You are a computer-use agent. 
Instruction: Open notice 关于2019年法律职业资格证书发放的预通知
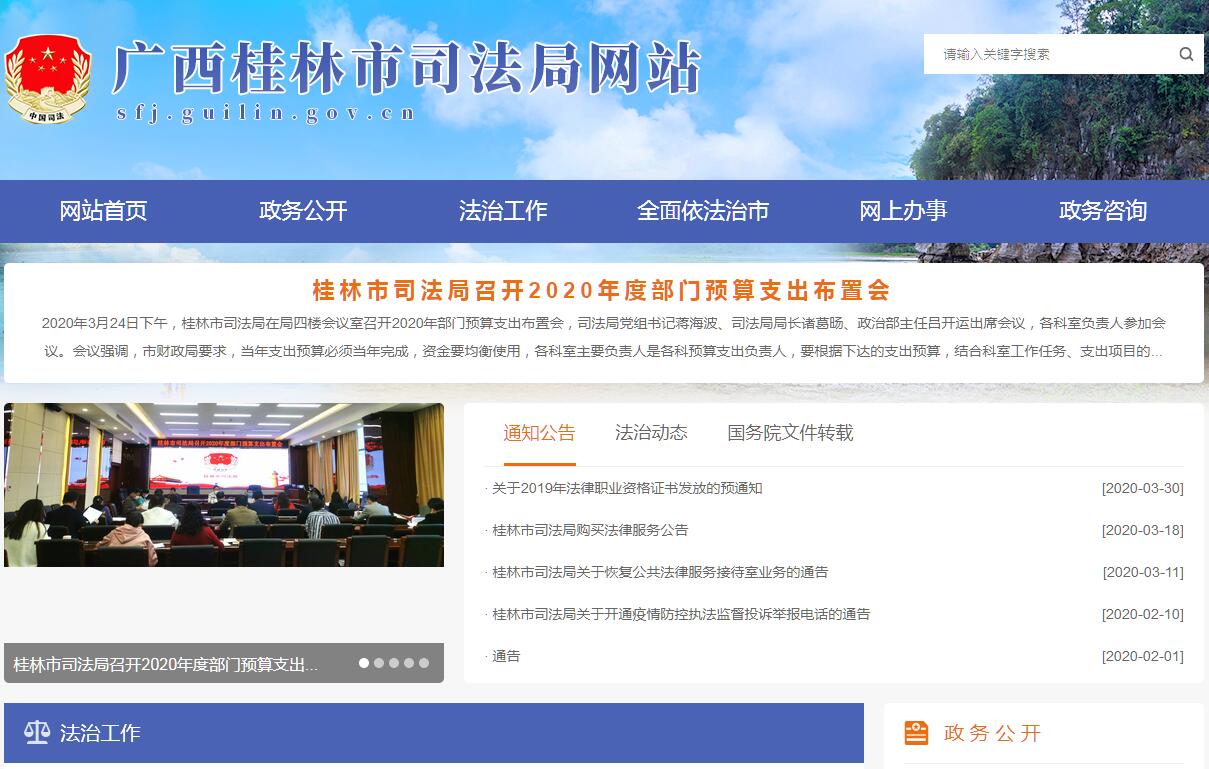[627, 488]
